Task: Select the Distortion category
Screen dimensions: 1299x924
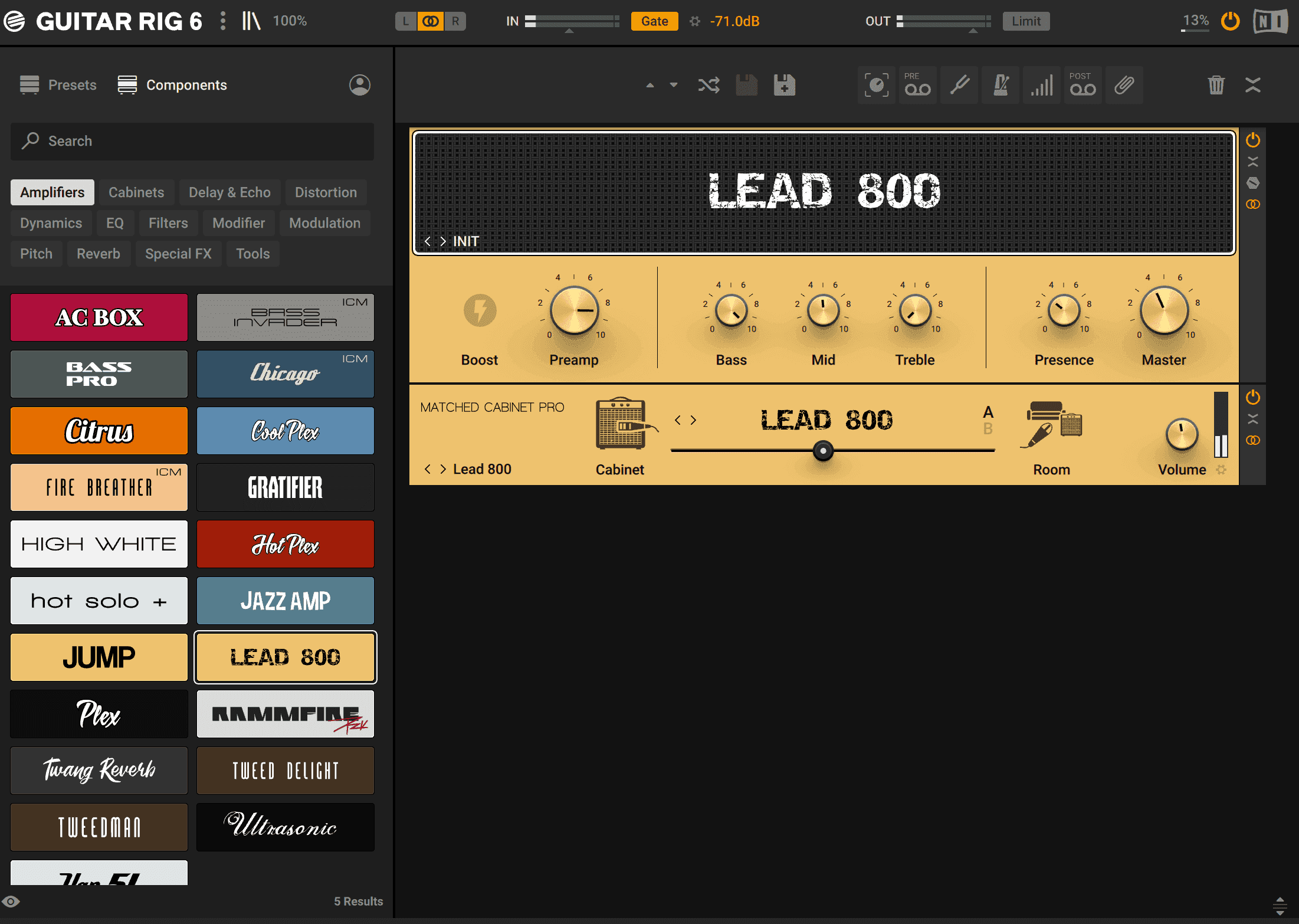Action: (x=326, y=192)
